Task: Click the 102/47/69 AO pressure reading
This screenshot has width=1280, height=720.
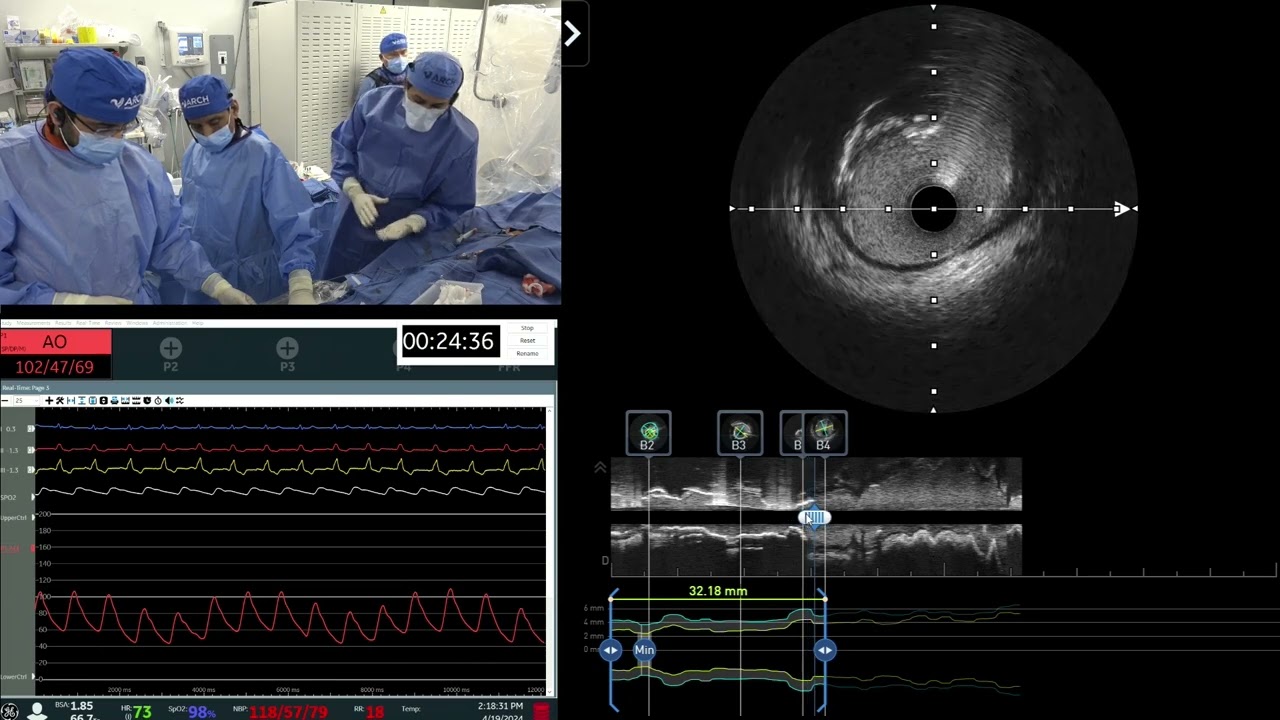Action: tap(55, 367)
